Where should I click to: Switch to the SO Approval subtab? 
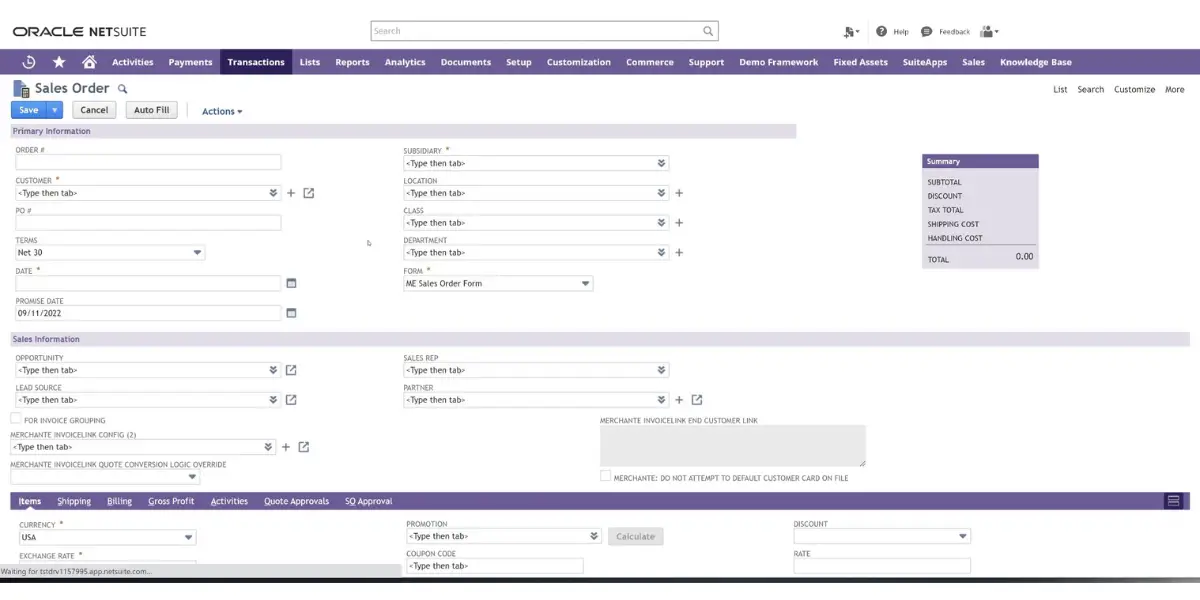coord(368,501)
